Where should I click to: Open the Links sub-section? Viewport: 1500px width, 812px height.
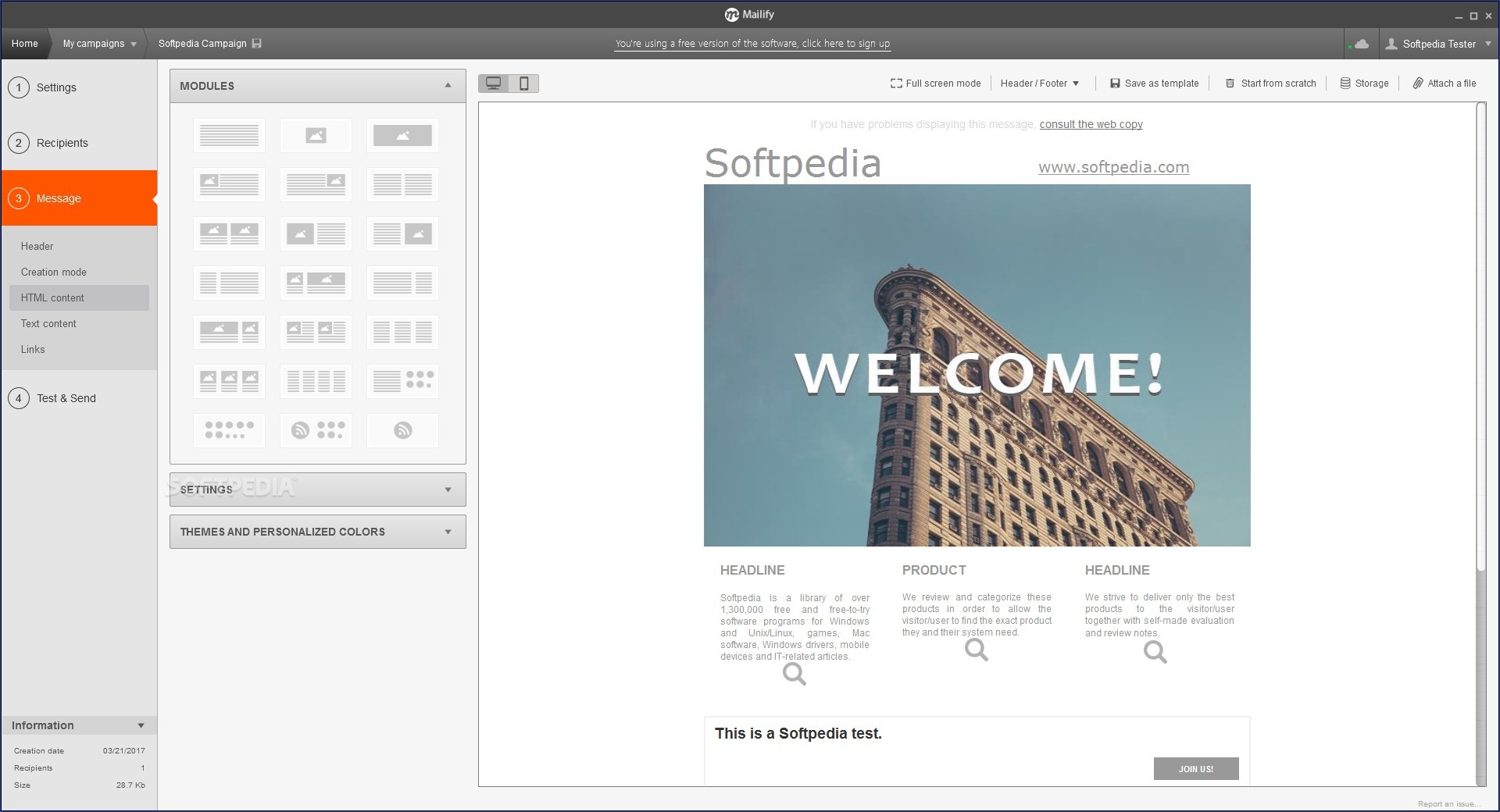[x=79, y=349]
